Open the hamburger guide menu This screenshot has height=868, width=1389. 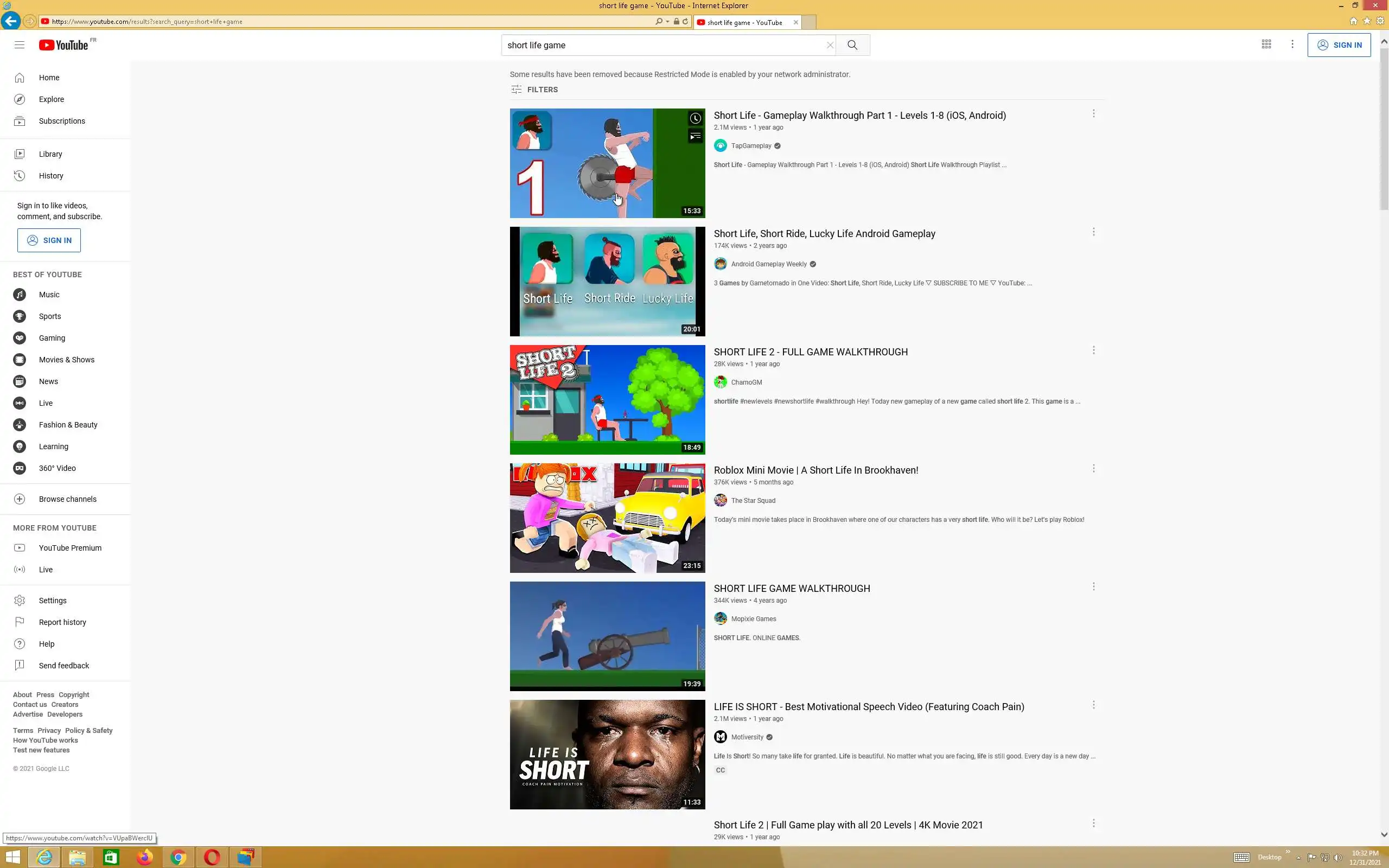click(x=20, y=45)
